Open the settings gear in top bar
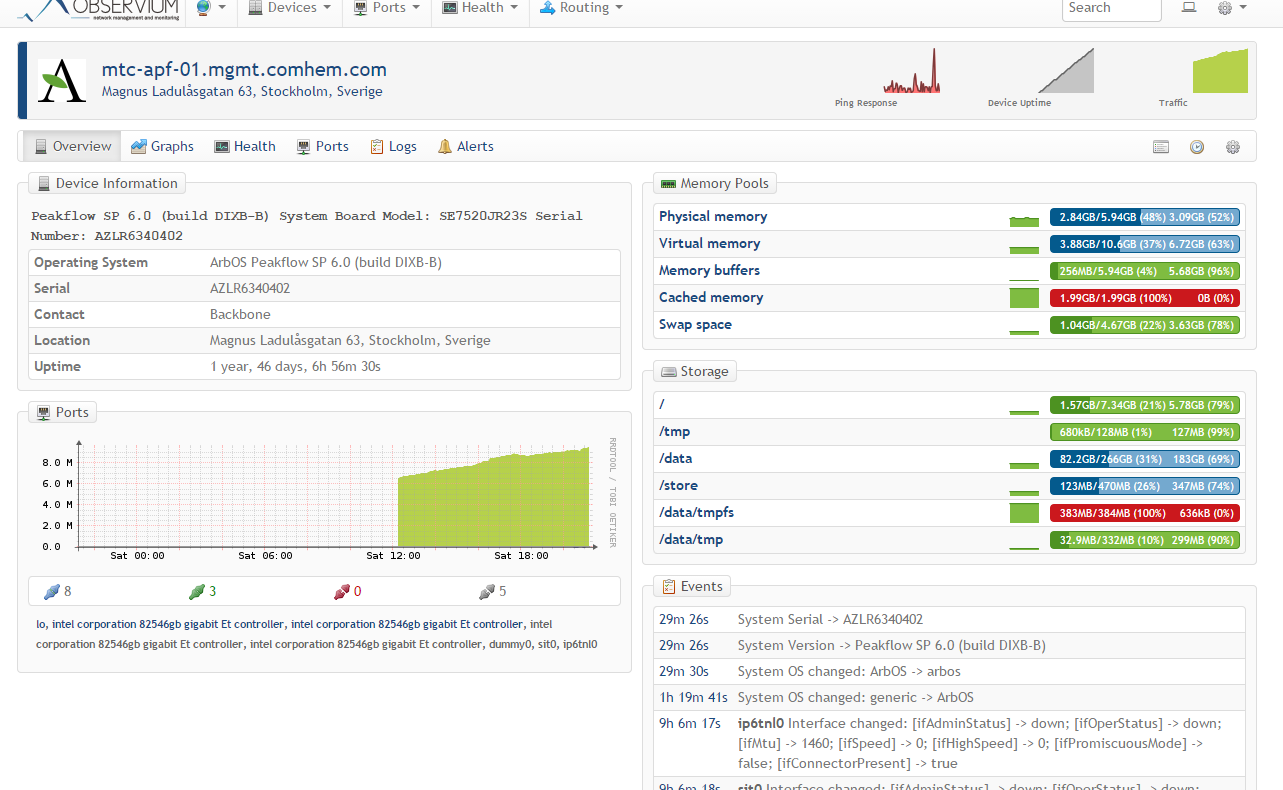This screenshot has width=1283, height=790. click(x=1231, y=8)
